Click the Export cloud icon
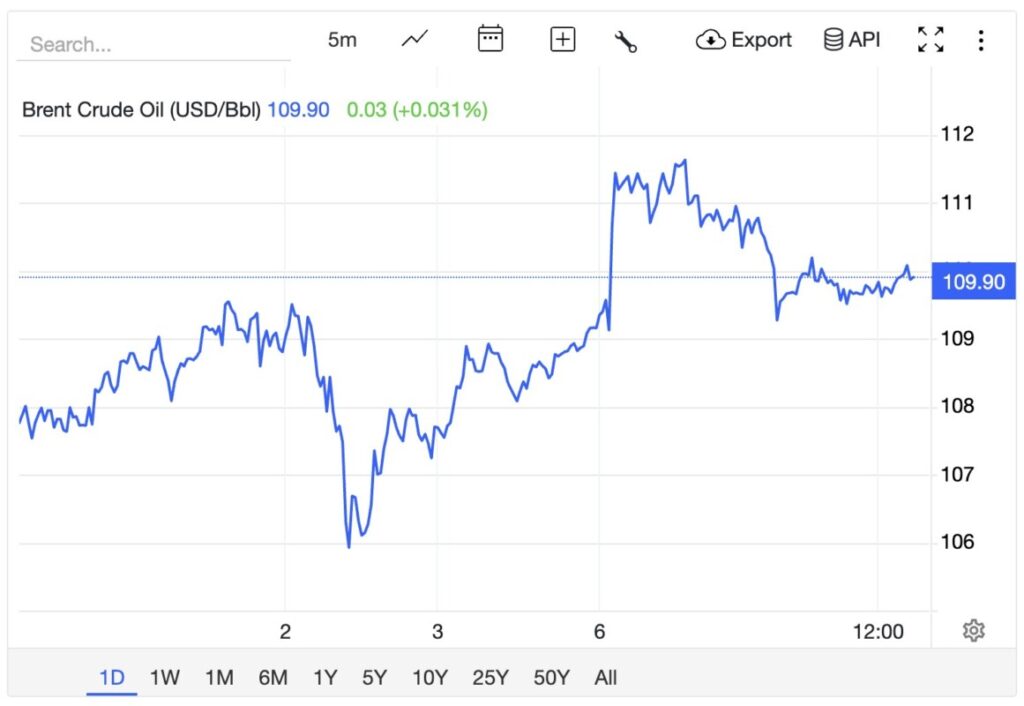The height and width of the screenshot is (706, 1024). [x=710, y=39]
